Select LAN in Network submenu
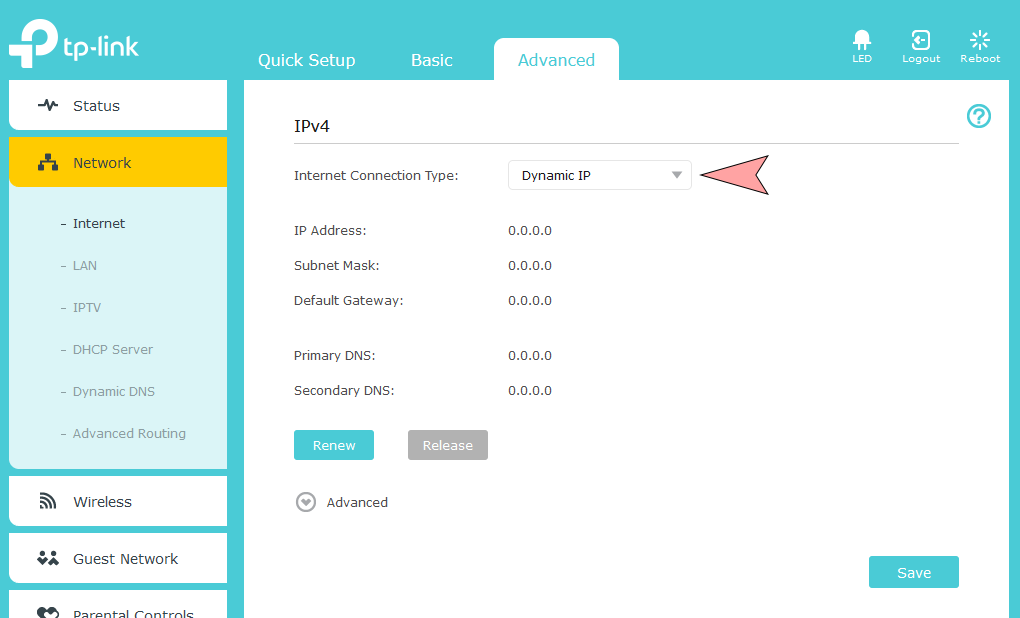This screenshot has width=1020, height=618. (85, 266)
